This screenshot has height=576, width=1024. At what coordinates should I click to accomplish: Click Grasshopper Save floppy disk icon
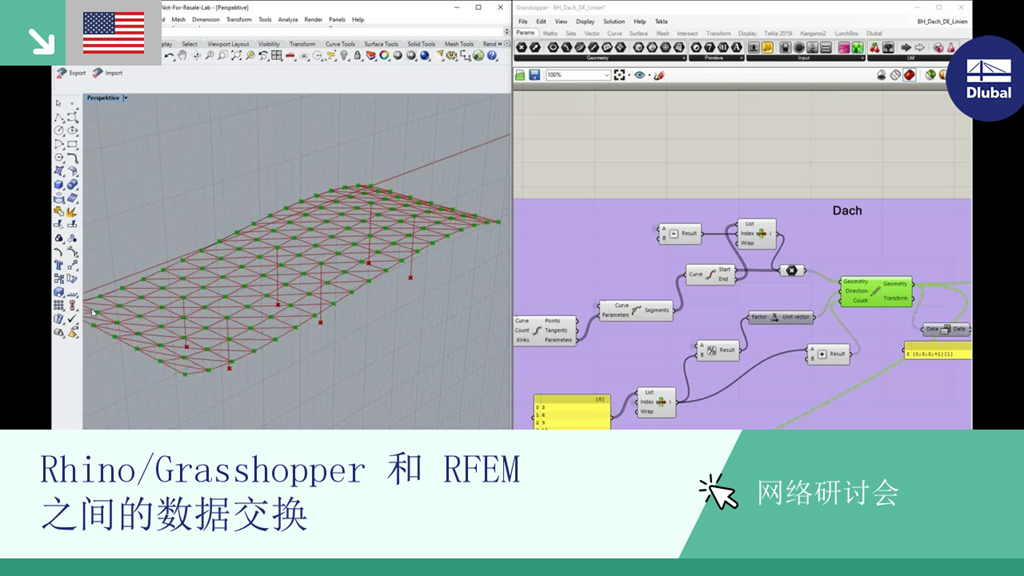[534, 75]
